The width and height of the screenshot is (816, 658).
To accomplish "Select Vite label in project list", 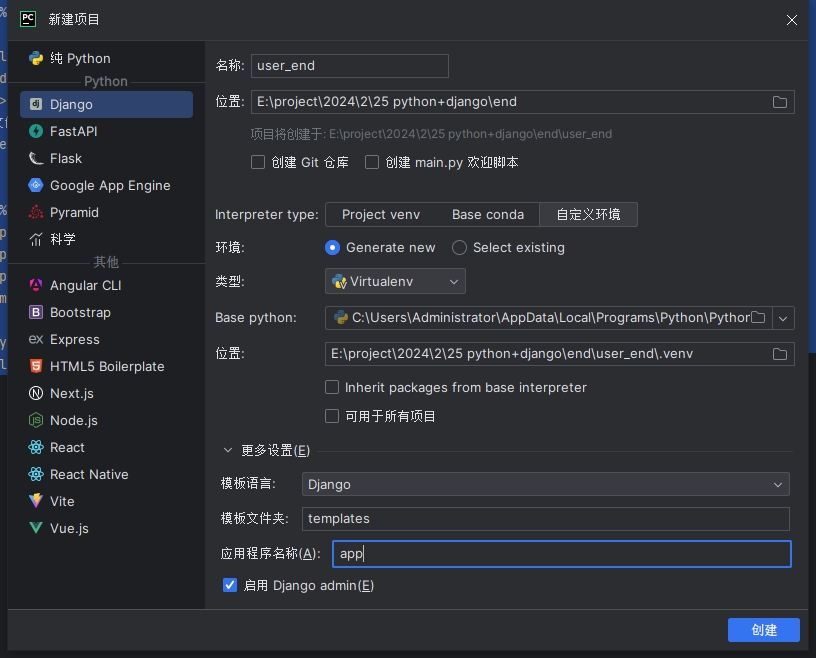I will (x=62, y=501).
